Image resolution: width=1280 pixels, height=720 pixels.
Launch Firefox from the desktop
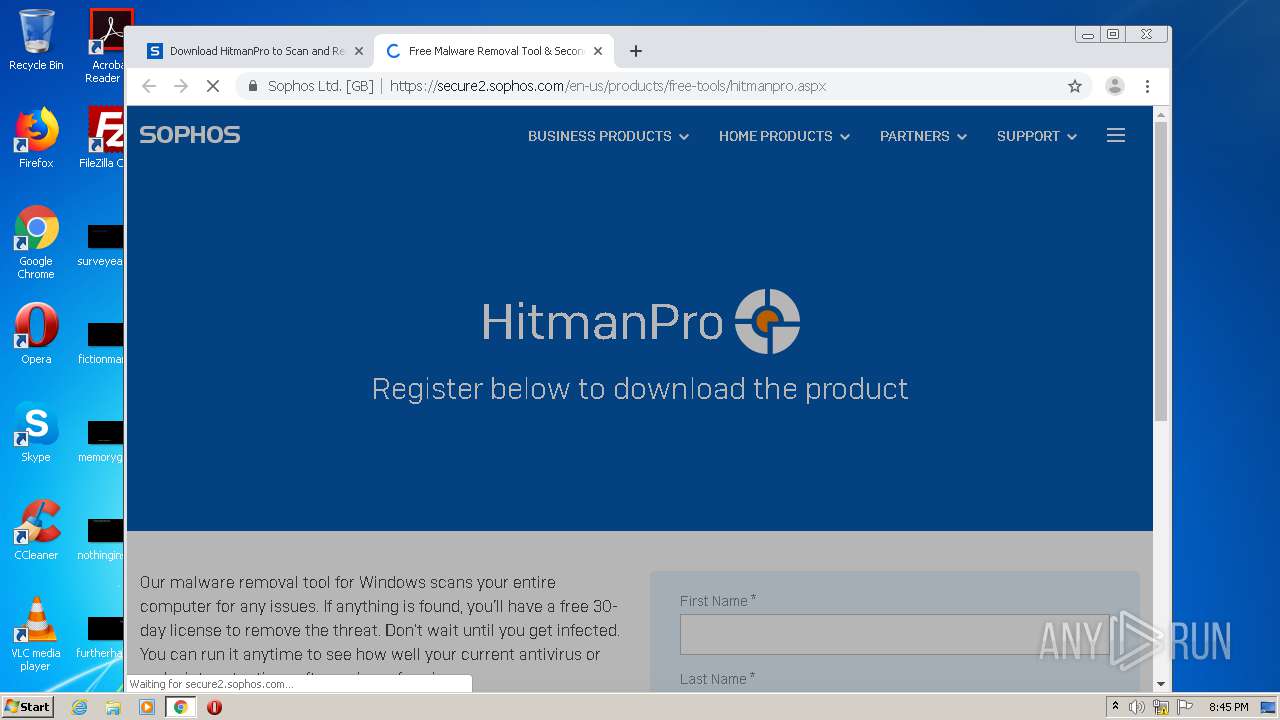tap(36, 138)
